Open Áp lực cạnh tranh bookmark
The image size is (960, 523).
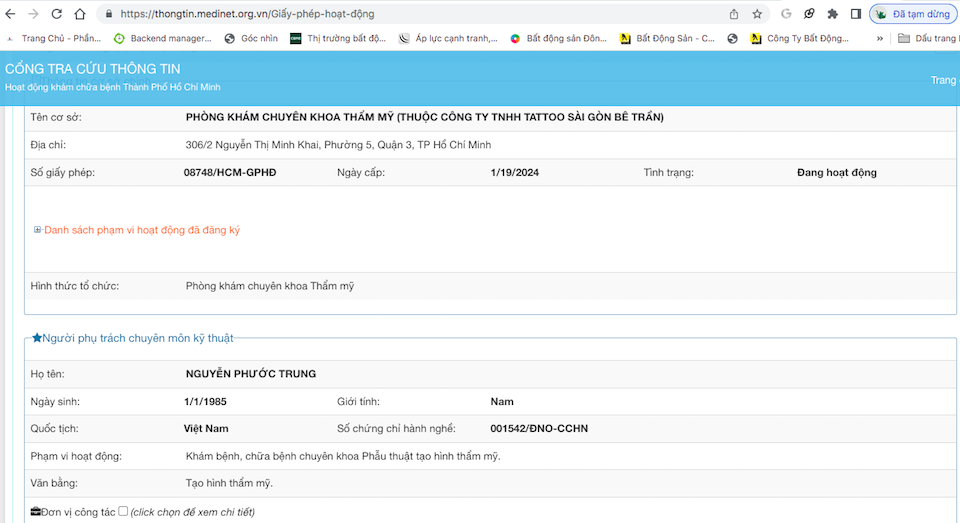pyautogui.click(x=448, y=38)
